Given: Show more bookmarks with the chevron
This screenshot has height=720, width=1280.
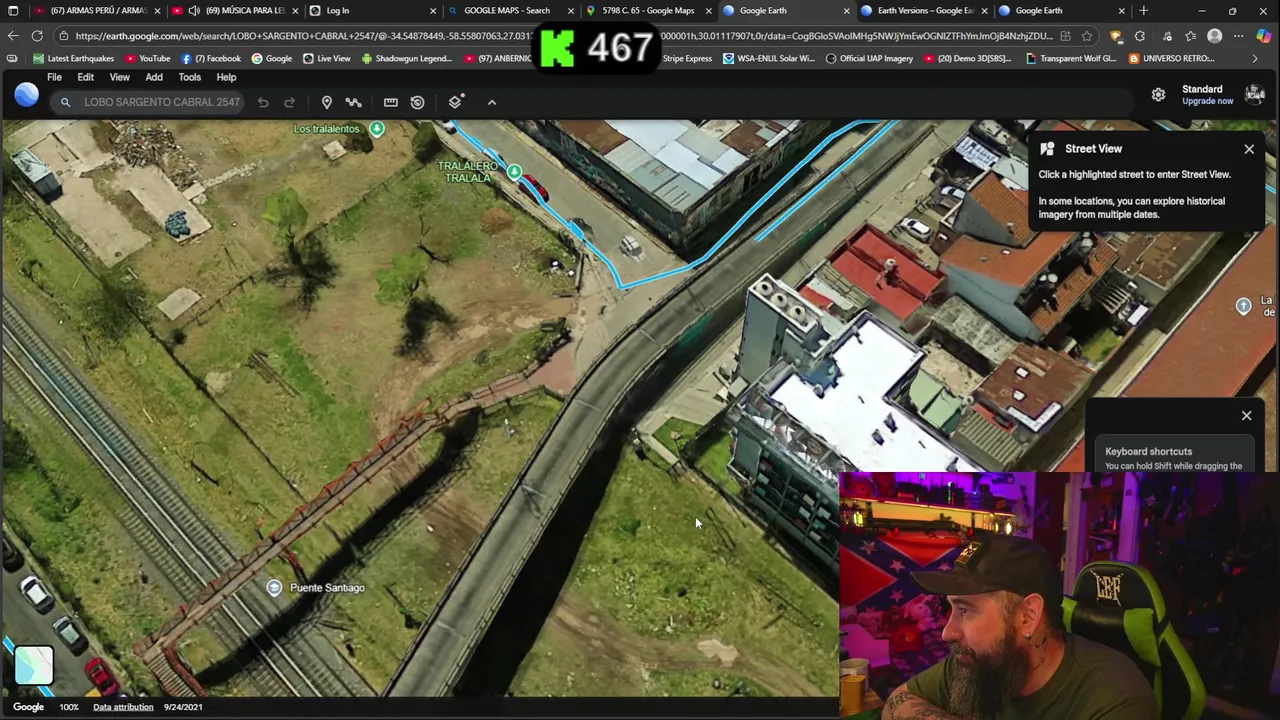Looking at the screenshot, I should click(x=1255, y=58).
